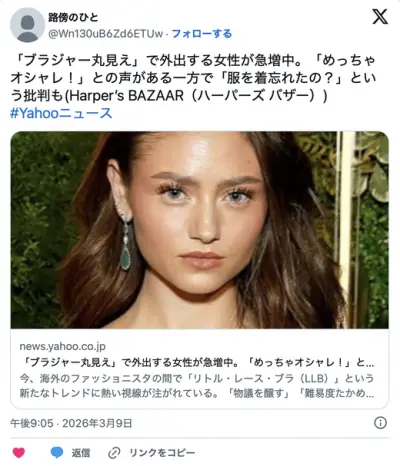Open the @Wn130uB6Zd6ETUw handle
The height and width of the screenshot is (466, 400).
[106, 34]
